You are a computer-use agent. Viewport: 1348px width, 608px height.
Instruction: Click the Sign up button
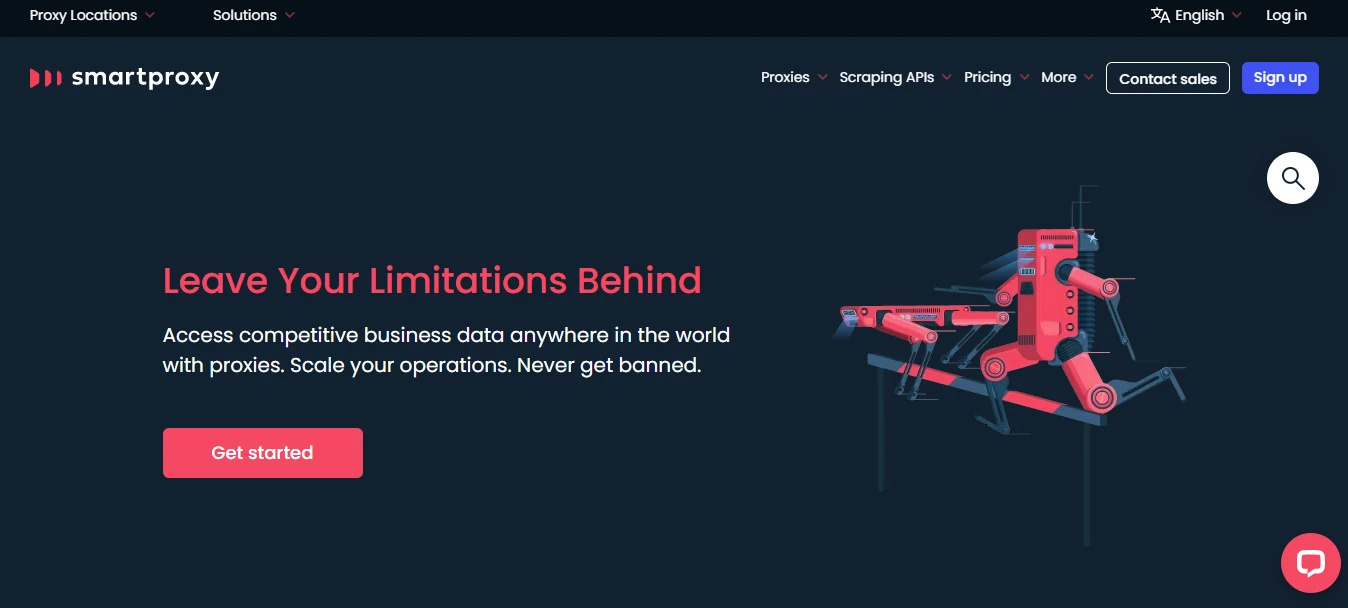coord(1280,78)
